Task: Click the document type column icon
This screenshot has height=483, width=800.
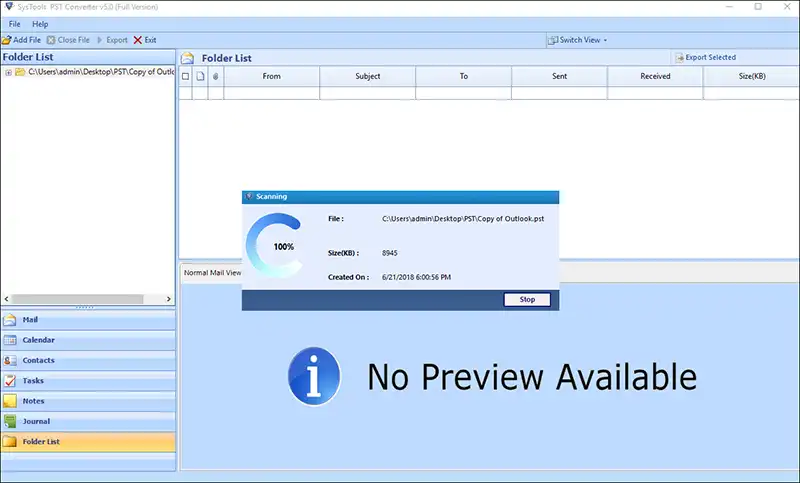Action: point(201,77)
